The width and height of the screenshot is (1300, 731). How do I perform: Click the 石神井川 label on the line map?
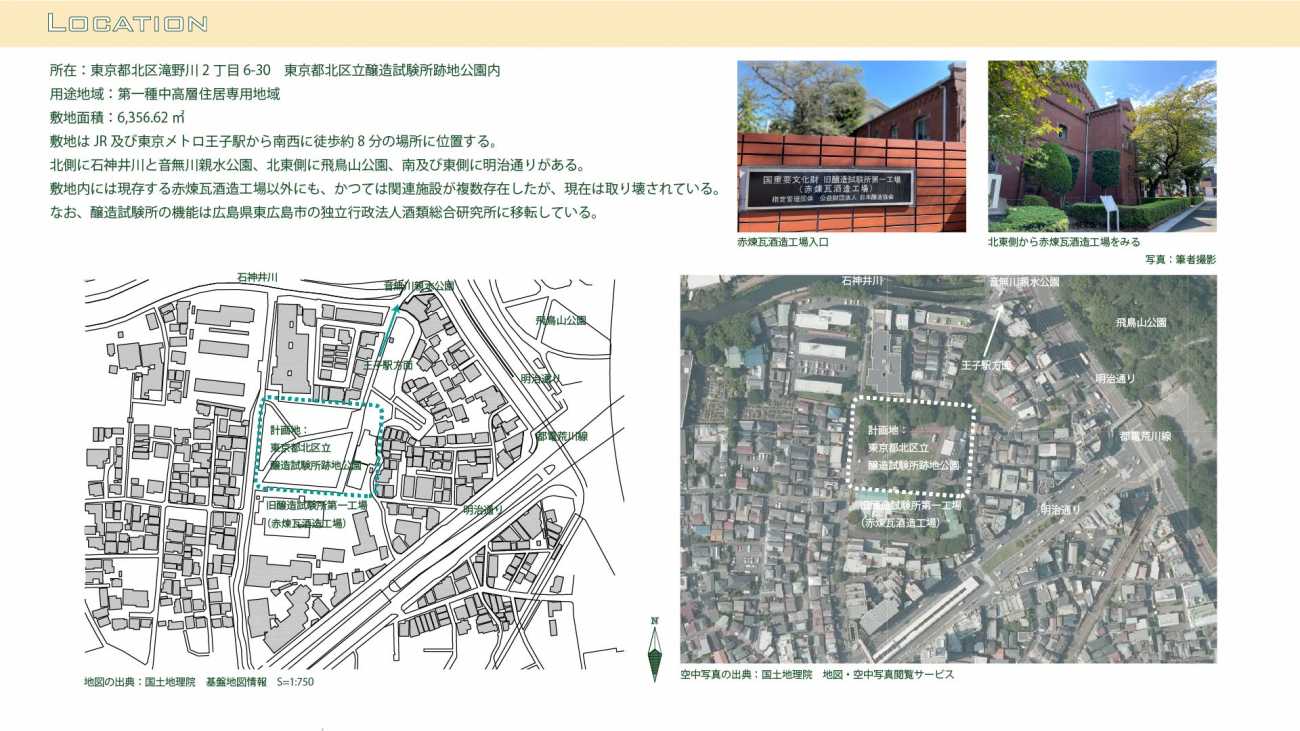pyautogui.click(x=256, y=276)
